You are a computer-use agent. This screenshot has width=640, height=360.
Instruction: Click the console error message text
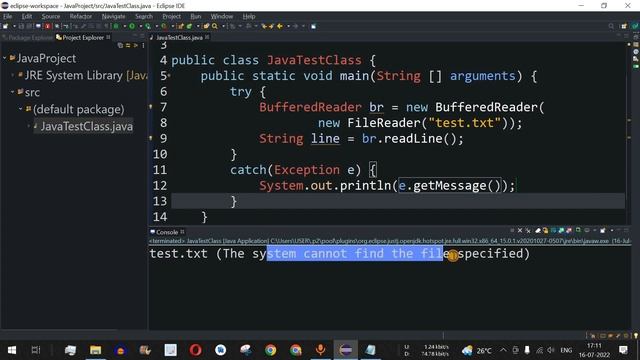coord(339,254)
